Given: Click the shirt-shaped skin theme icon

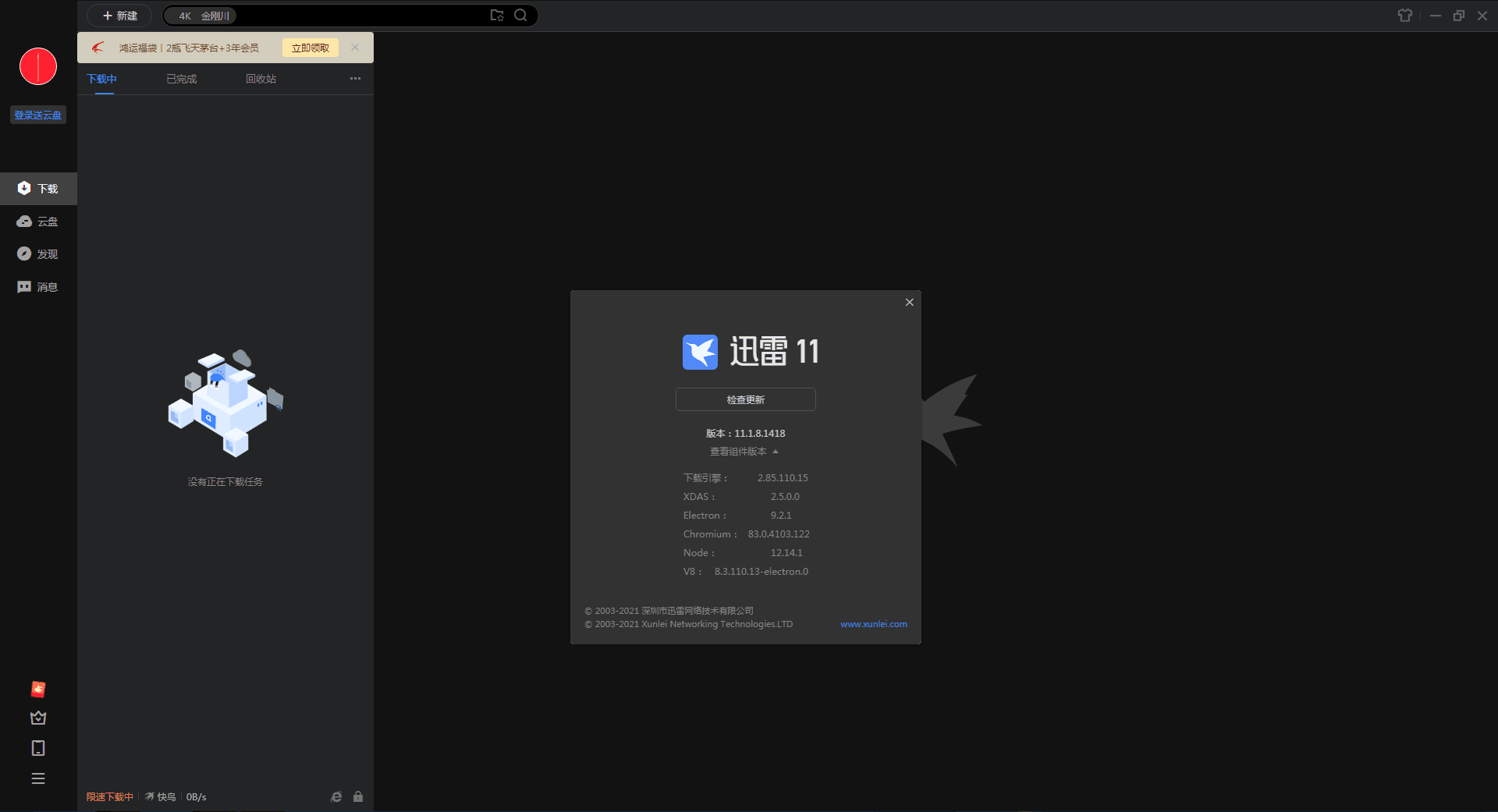Looking at the screenshot, I should (x=1405, y=15).
